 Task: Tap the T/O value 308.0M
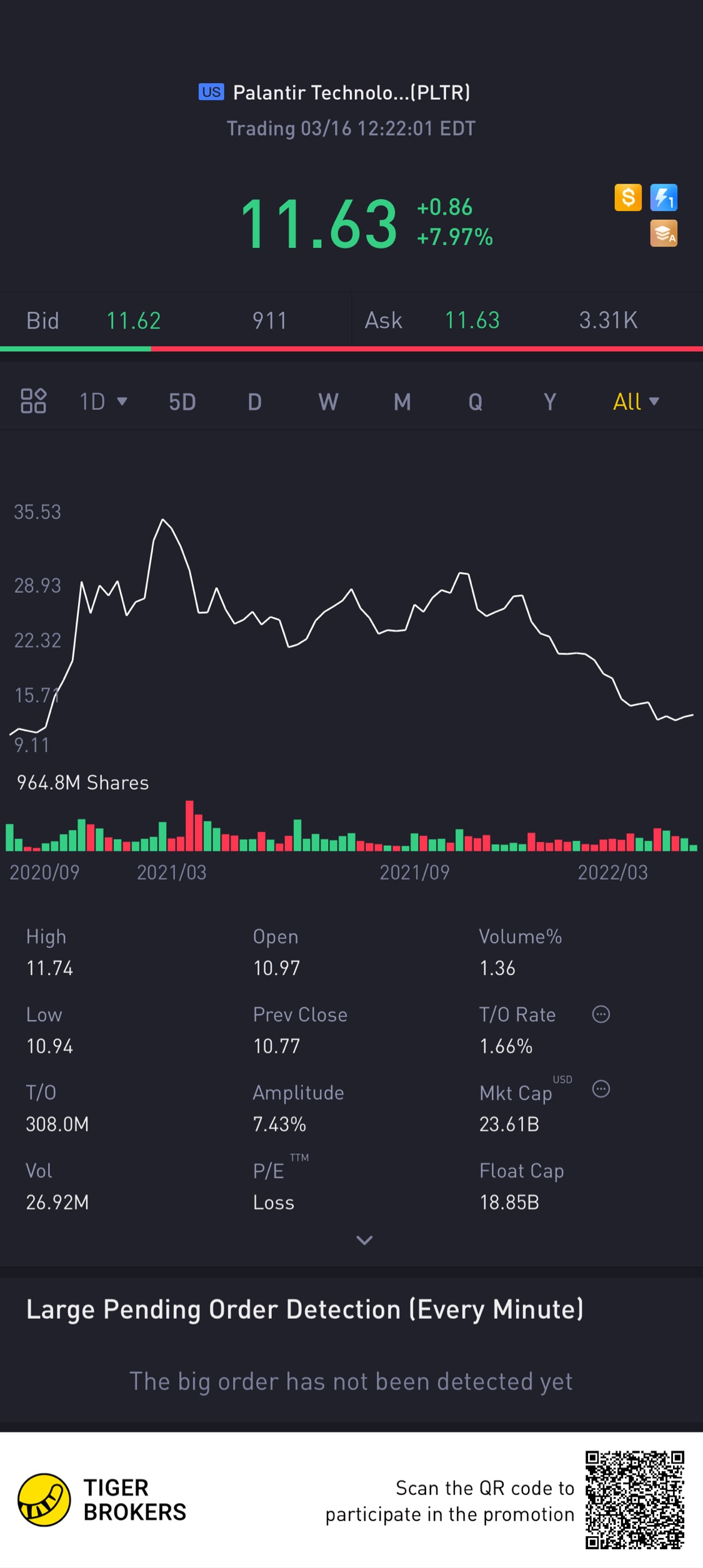(x=57, y=1124)
